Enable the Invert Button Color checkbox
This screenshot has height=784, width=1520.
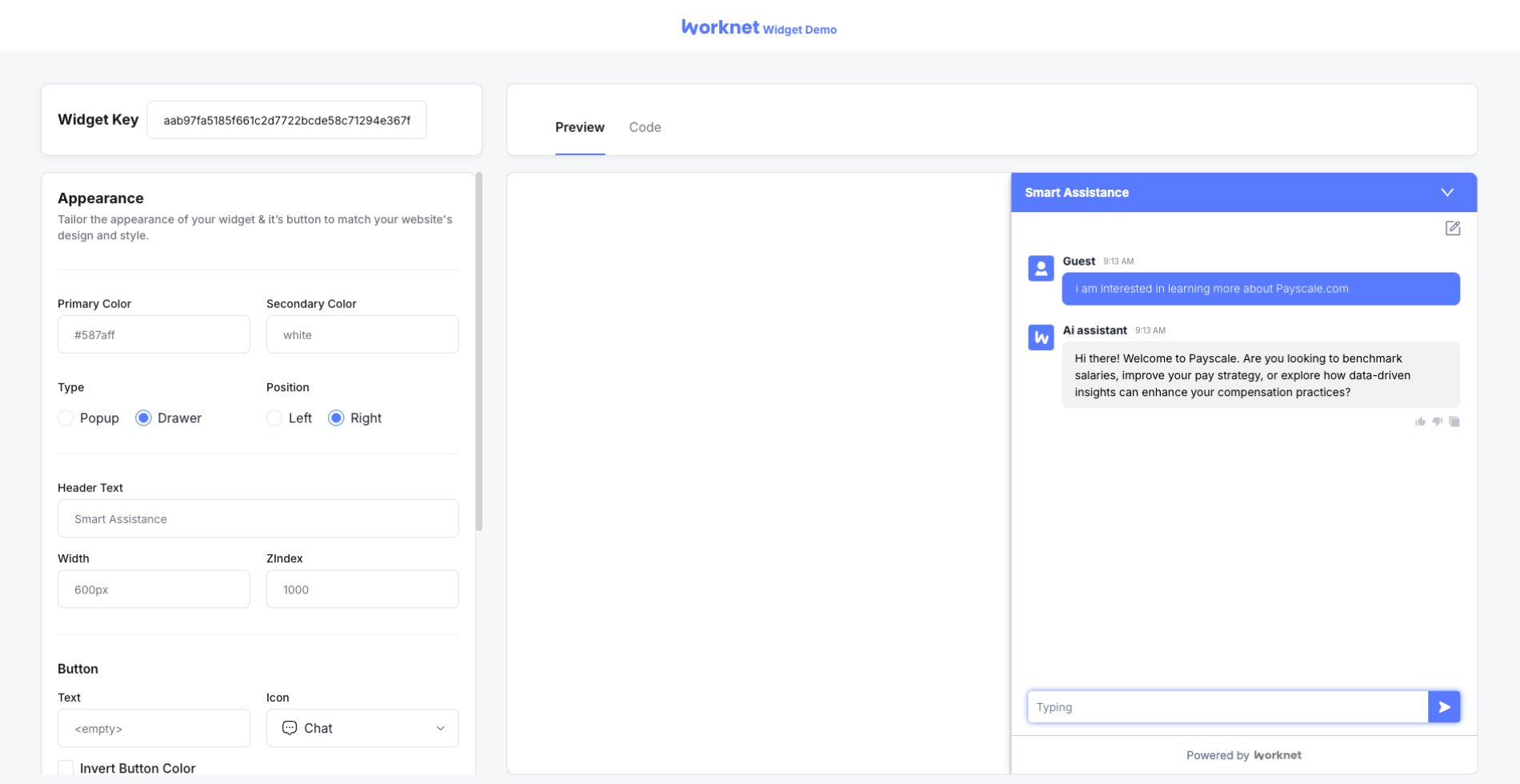point(66,768)
